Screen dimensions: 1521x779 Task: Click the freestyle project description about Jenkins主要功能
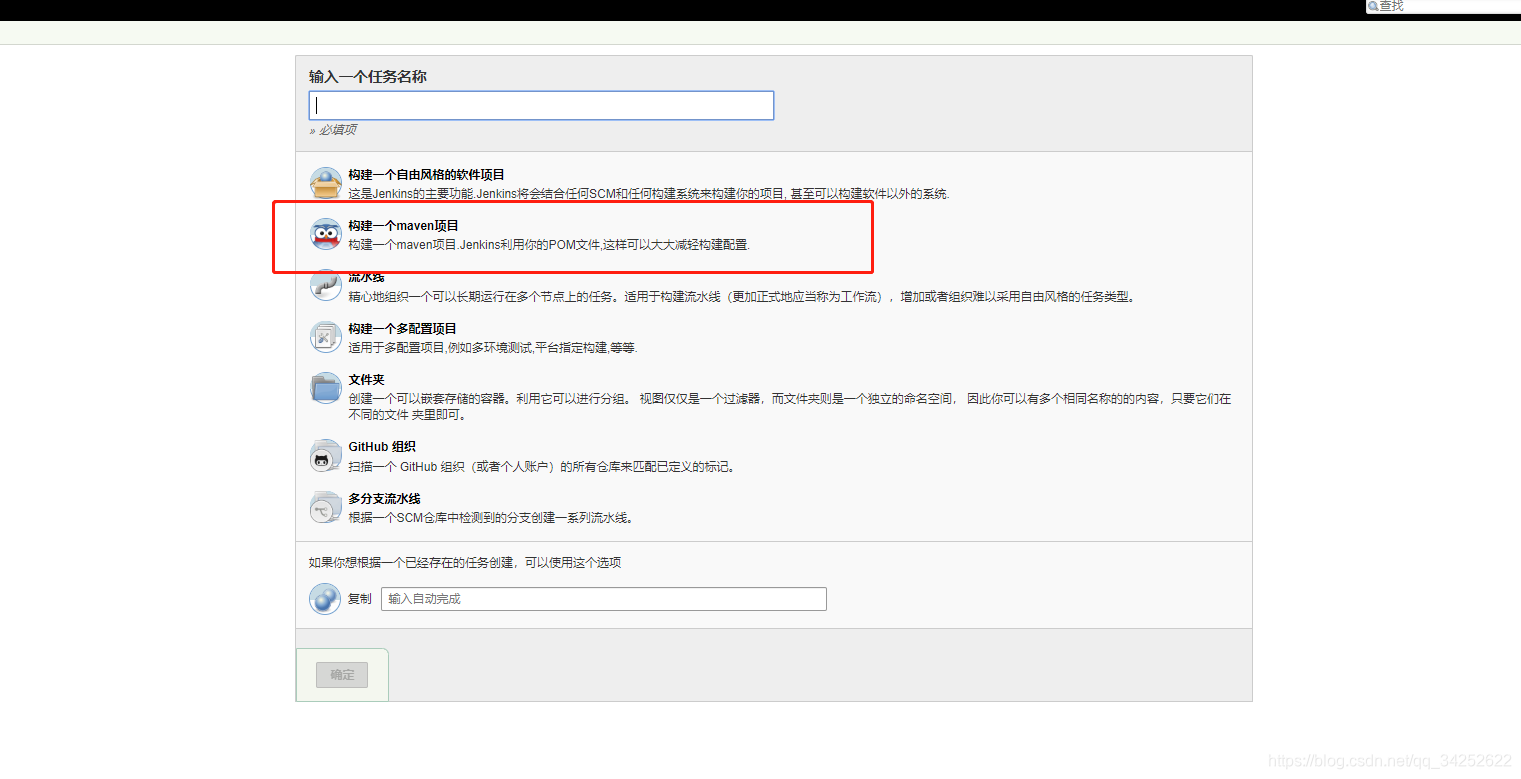(x=649, y=194)
